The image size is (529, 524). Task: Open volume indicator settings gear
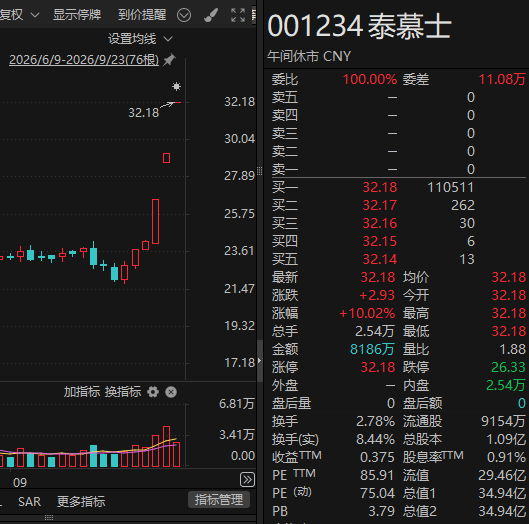[153, 392]
